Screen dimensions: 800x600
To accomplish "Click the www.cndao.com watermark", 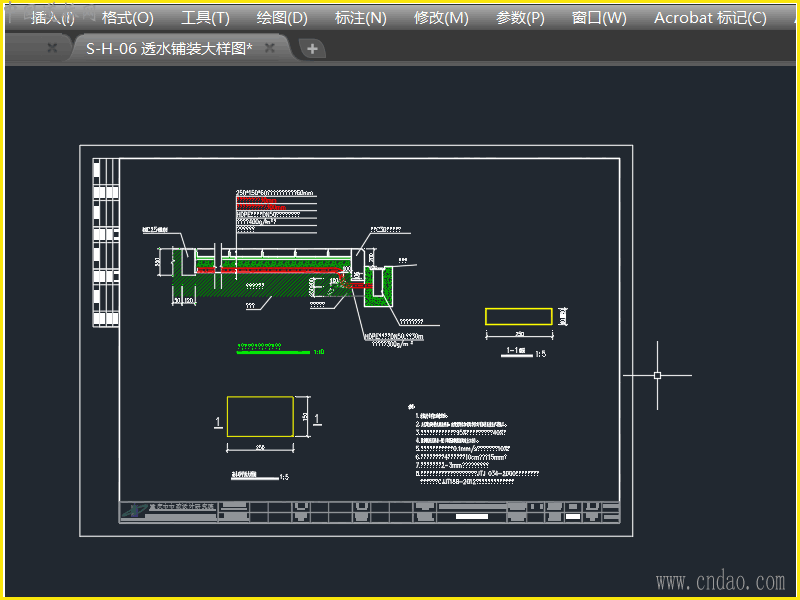I will tap(720, 581).
